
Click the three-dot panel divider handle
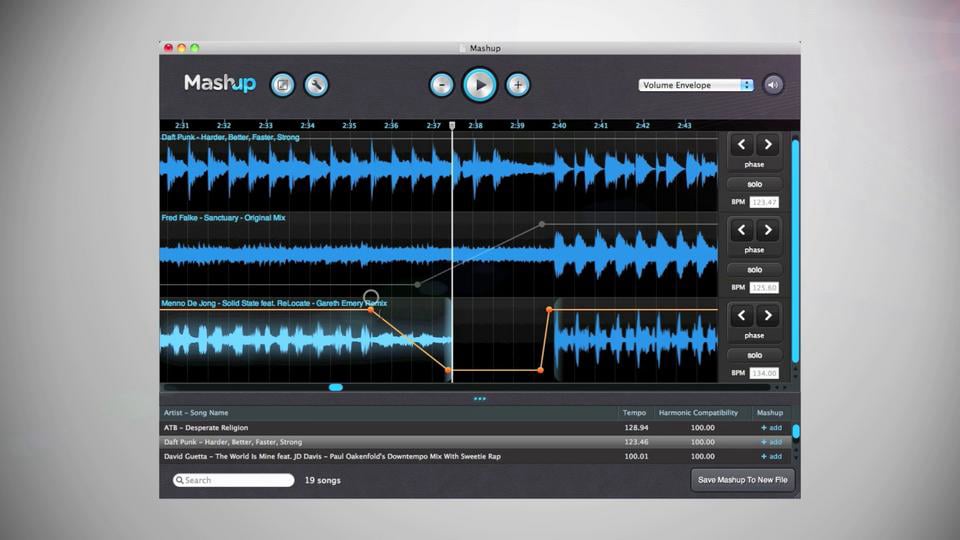[x=479, y=399]
